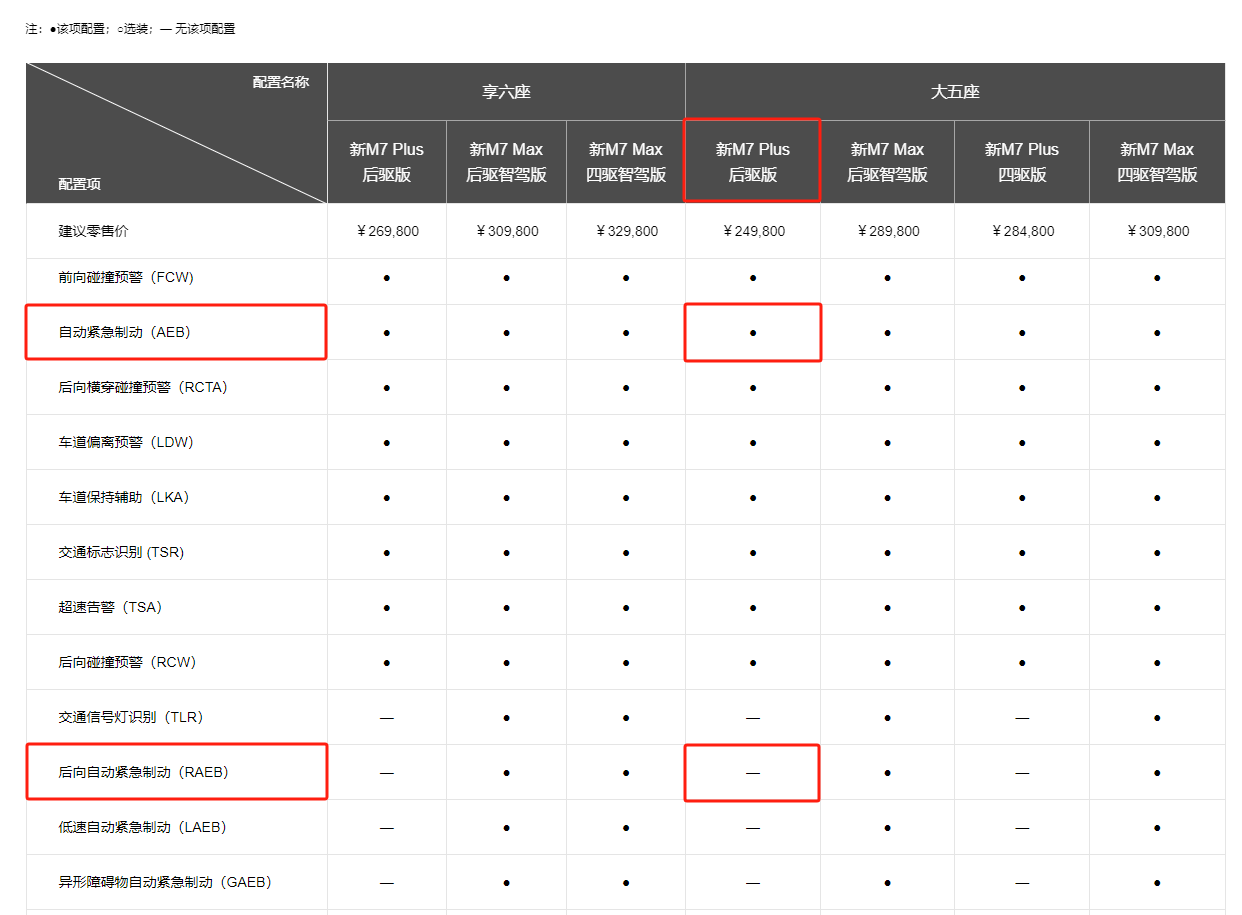Click the RAEB dot in the ¥289,800 column
1242x915 pixels.
[888, 773]
